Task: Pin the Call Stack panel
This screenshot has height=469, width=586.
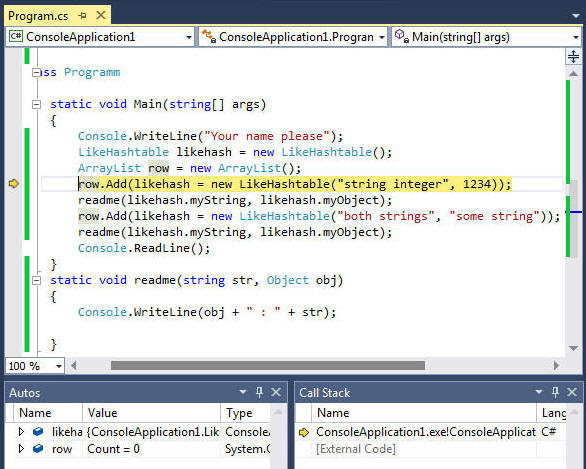Action: (x=555, y=392)
